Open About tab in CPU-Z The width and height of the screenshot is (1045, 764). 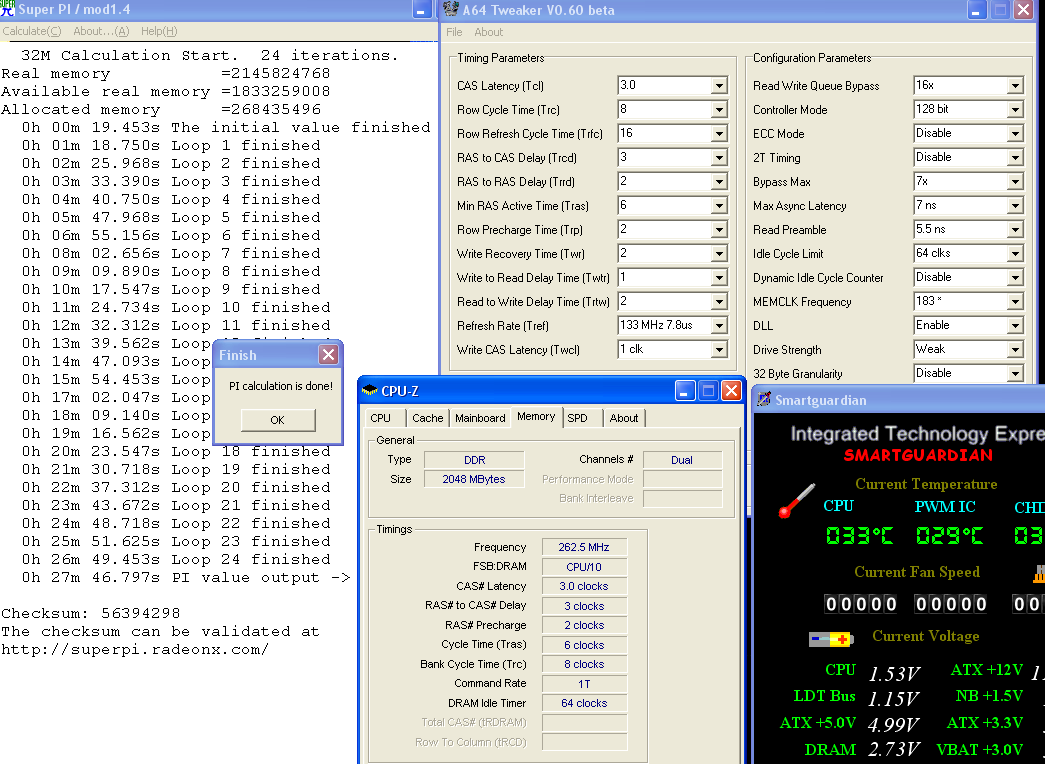pyautogui.click(x=624, y=418)
